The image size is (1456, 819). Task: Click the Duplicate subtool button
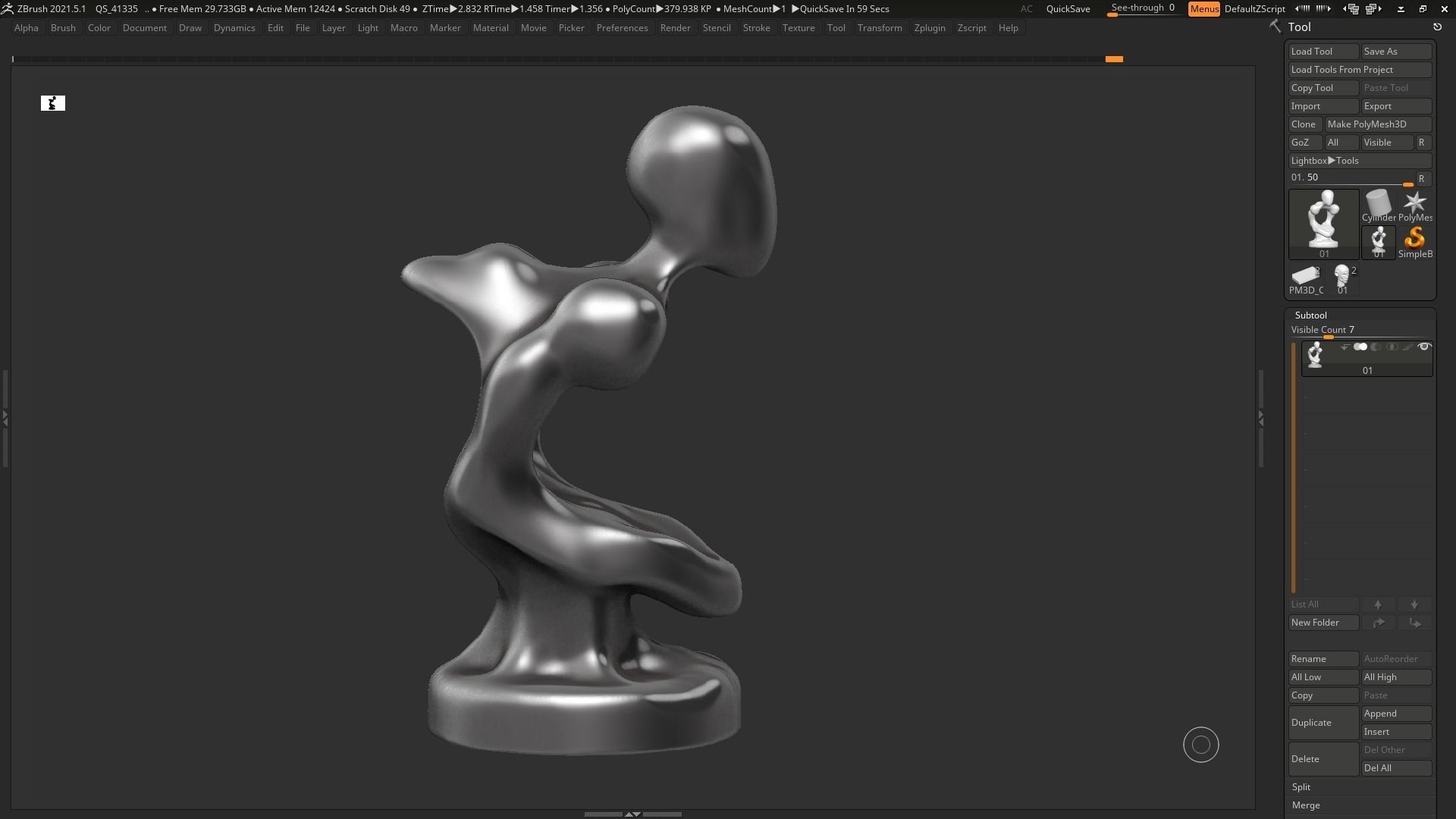pyautogui.click(x=1323, y=723)
